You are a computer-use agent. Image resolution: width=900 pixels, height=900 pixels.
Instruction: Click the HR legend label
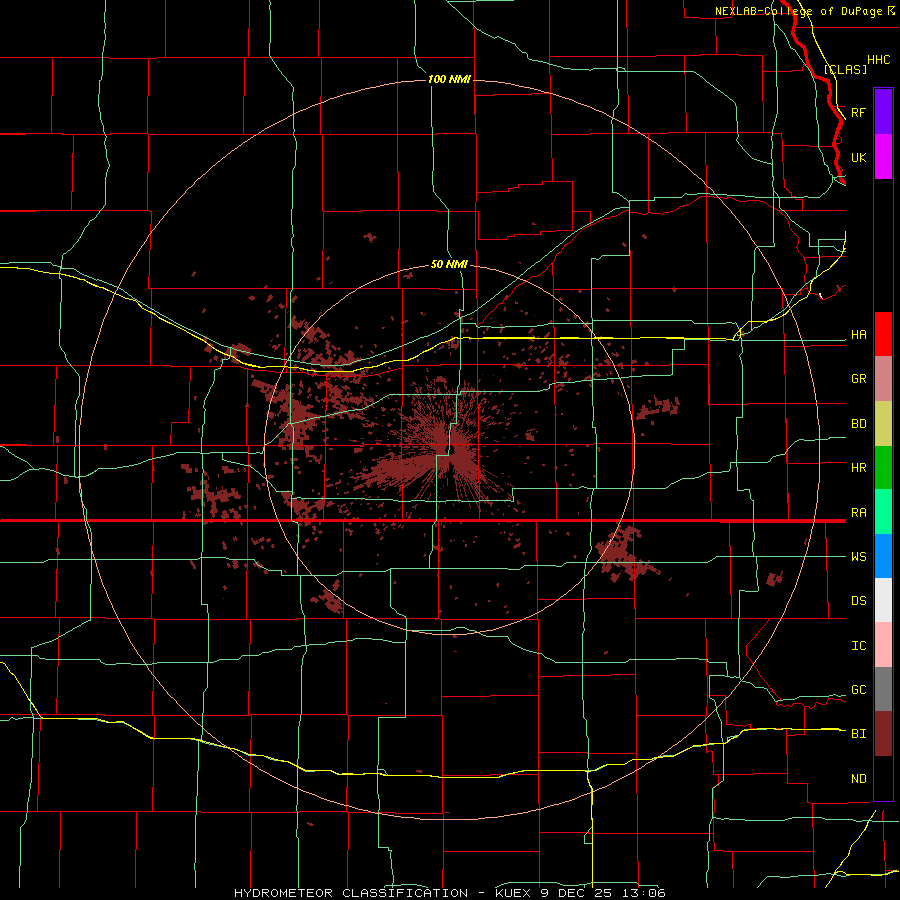click(858, 468)
